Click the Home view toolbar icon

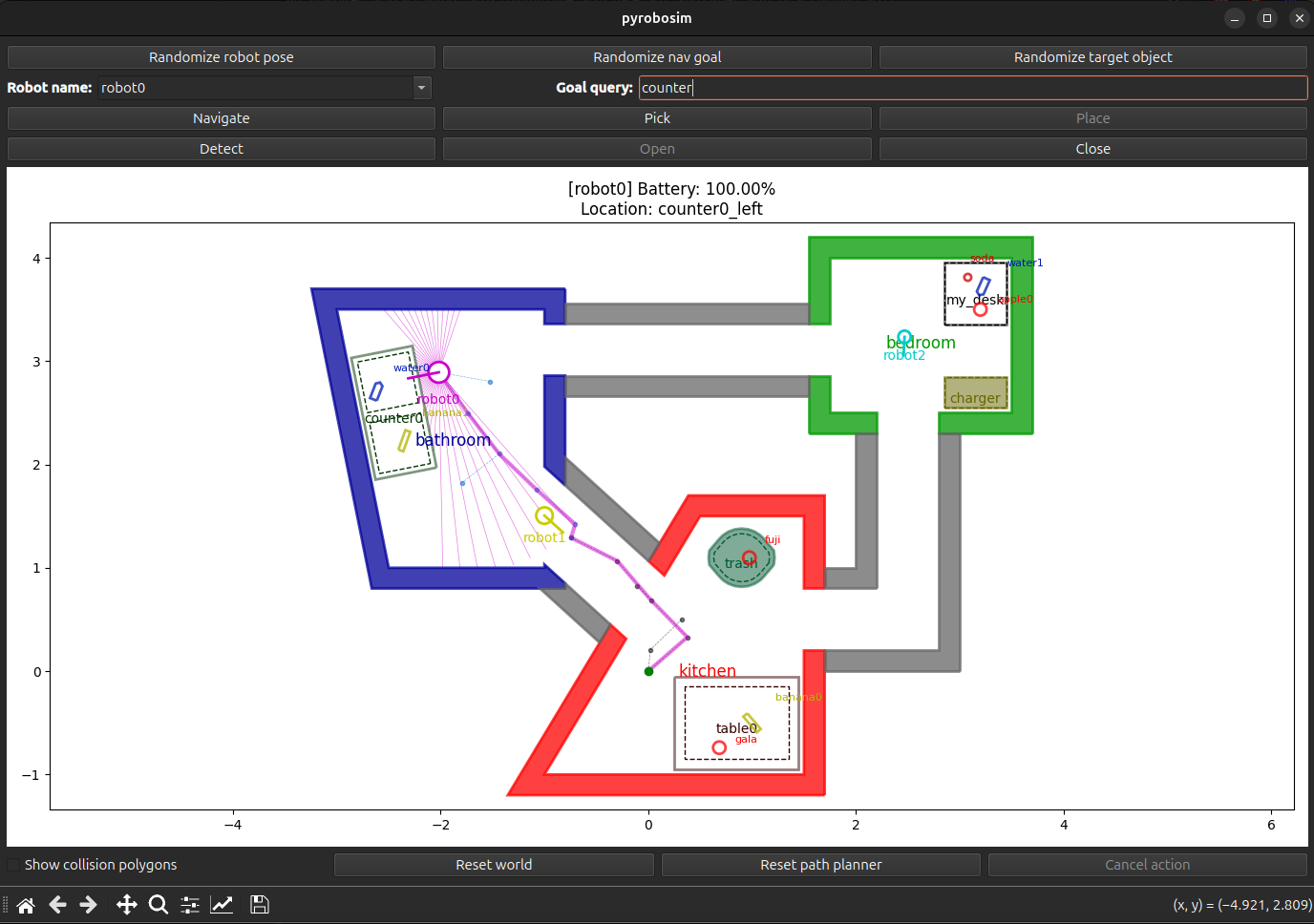(25, 904)
